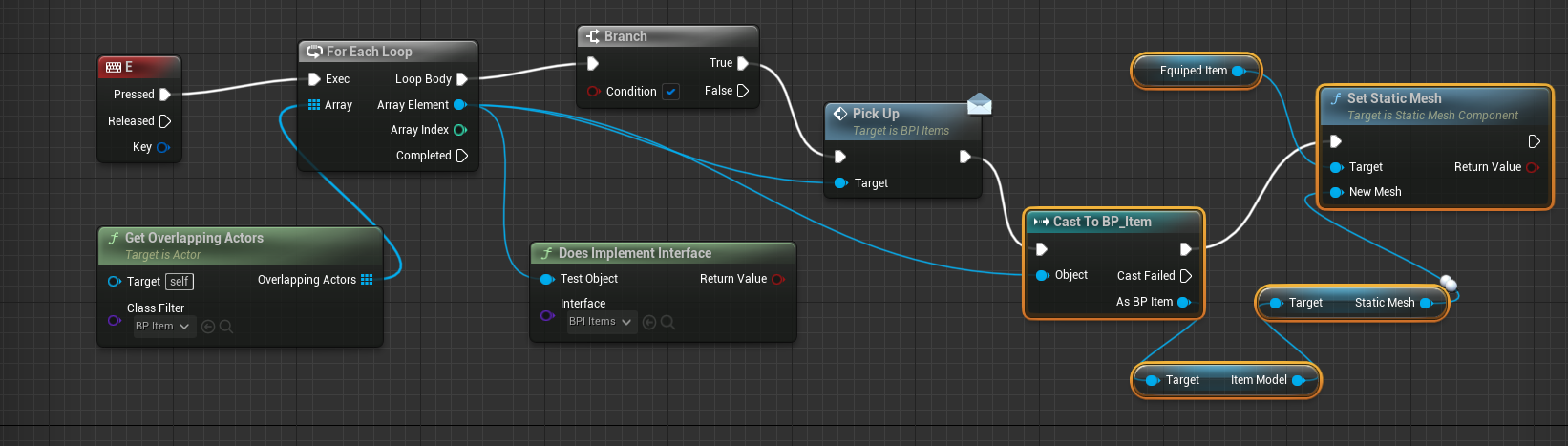This screenshot has height=446, width=1568.
Task: Click the Branch input execution pin
Action: (593, 63)
